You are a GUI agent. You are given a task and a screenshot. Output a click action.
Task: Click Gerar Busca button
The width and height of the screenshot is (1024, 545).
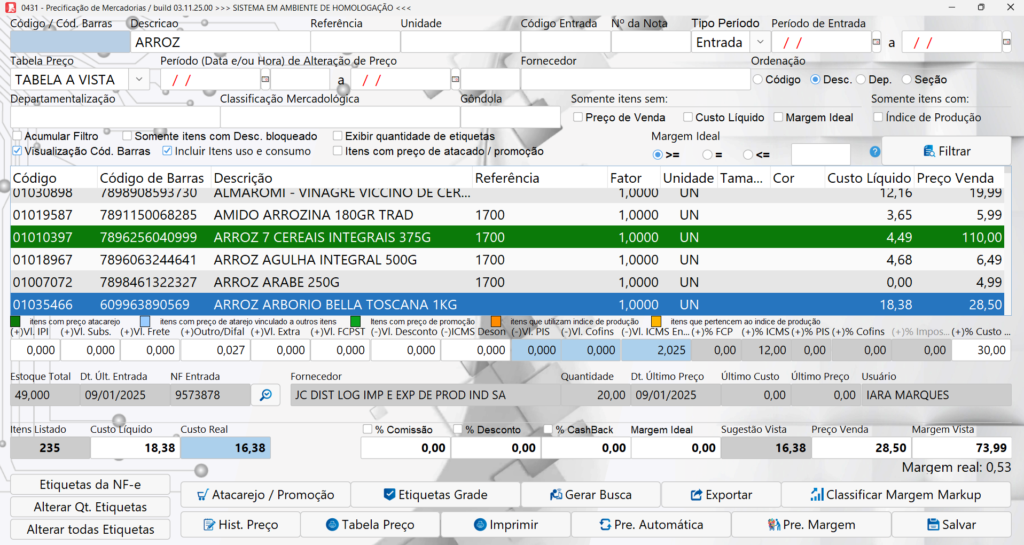point(590,494)
